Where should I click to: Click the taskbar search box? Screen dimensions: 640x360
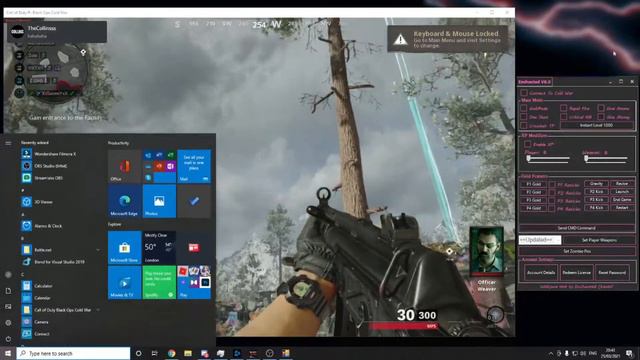pyautogui.click(x=73, y=353)
